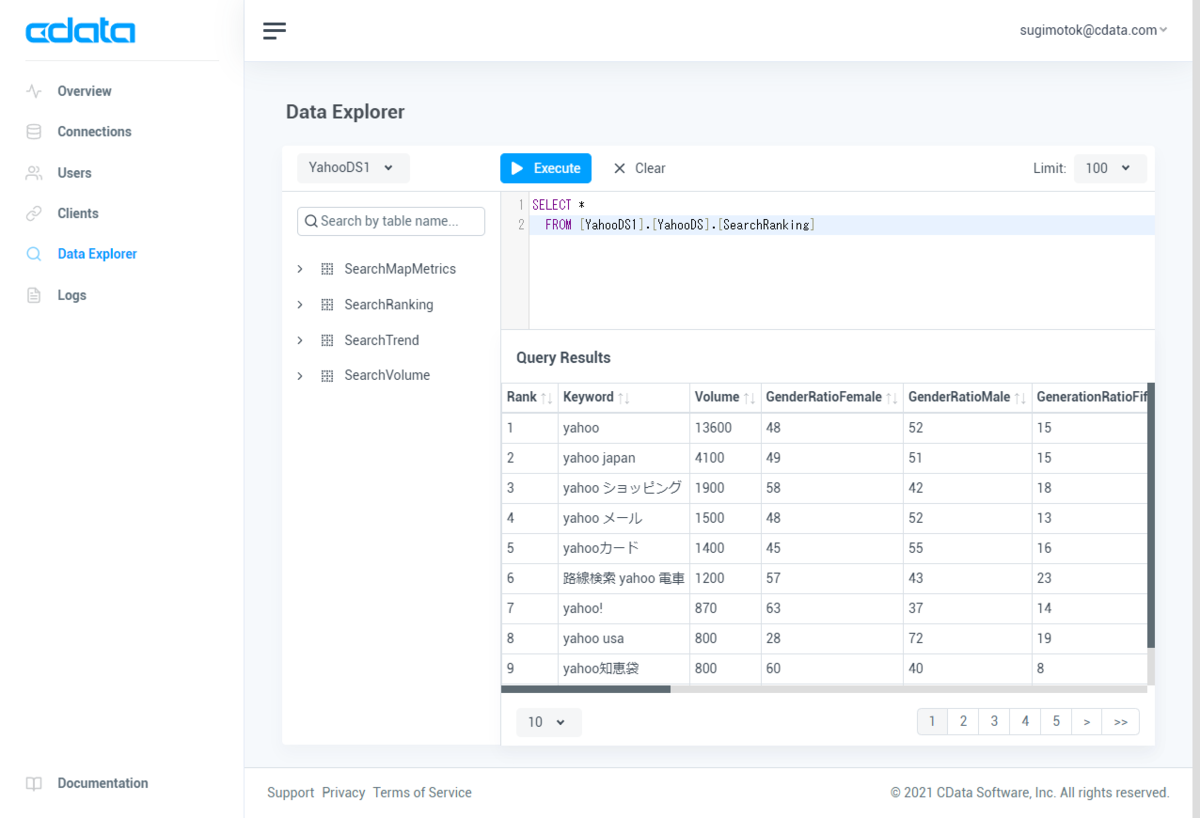Click the Connections database icon

(34, 132)
